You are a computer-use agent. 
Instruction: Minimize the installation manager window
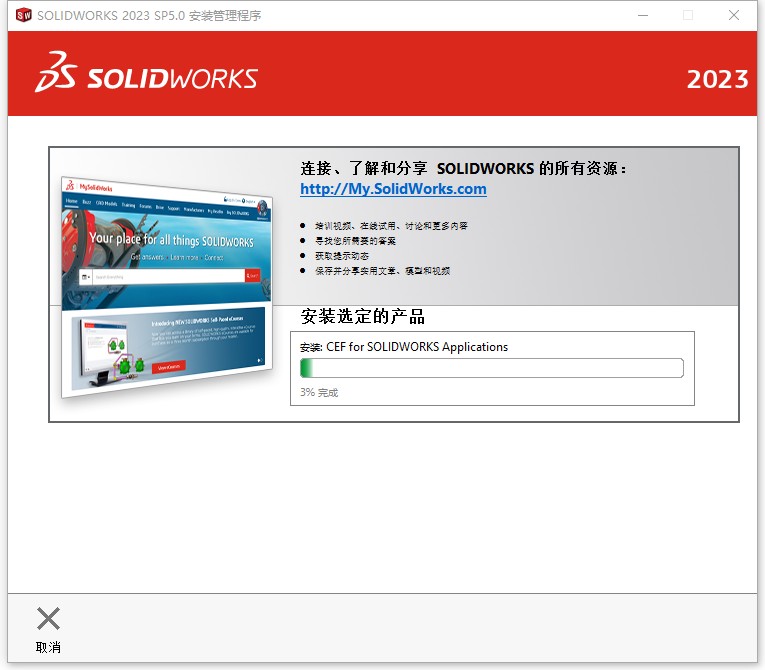(643, 15)
